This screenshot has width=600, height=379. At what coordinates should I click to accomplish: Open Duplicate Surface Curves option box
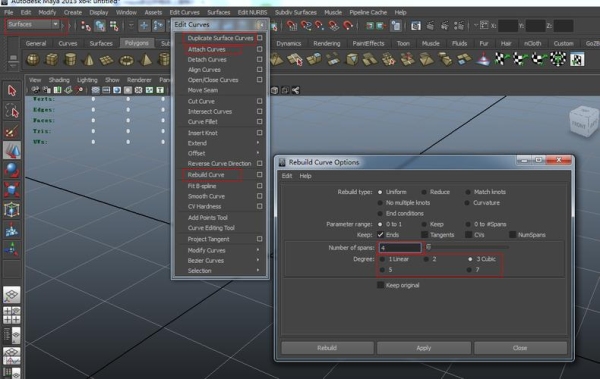(x=259, y=38)
